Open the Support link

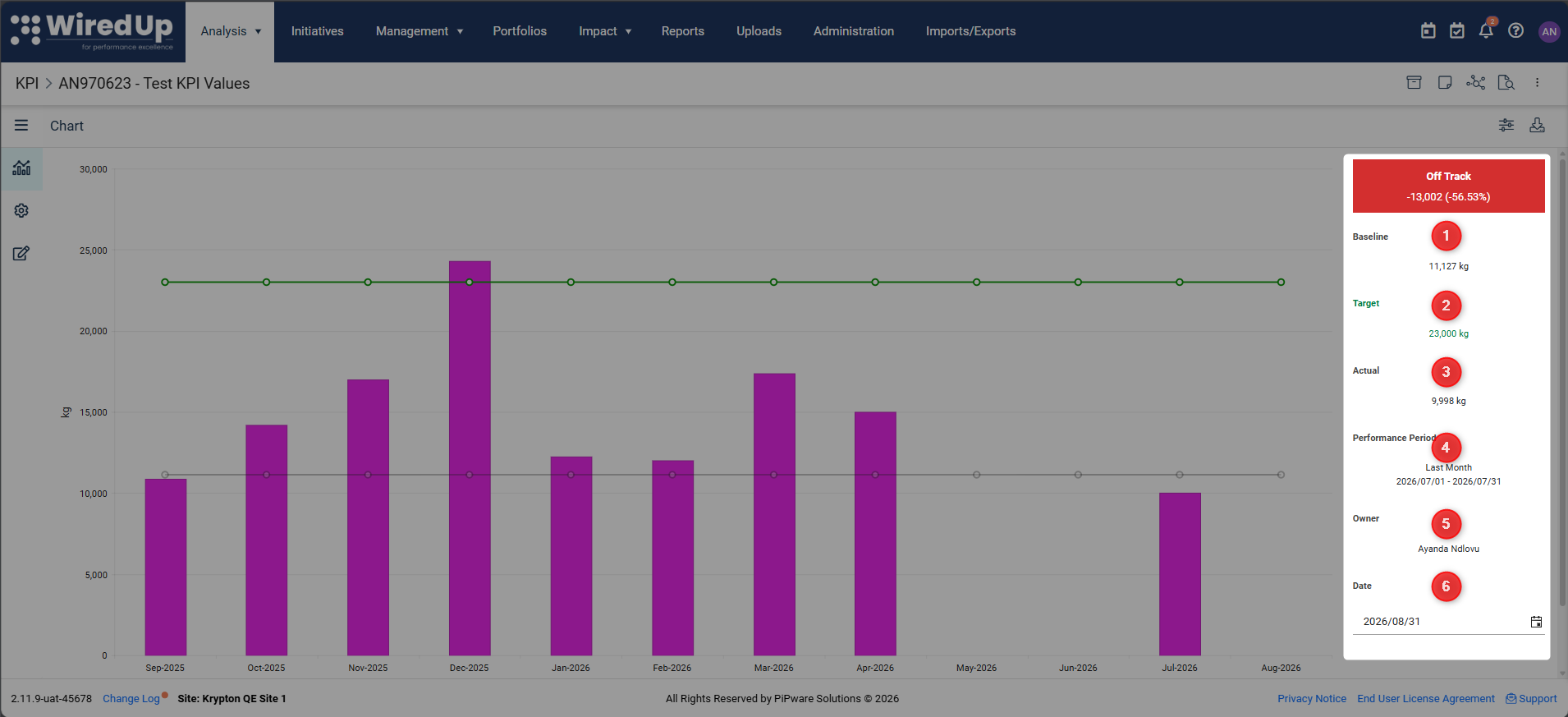click(1532, 699)
